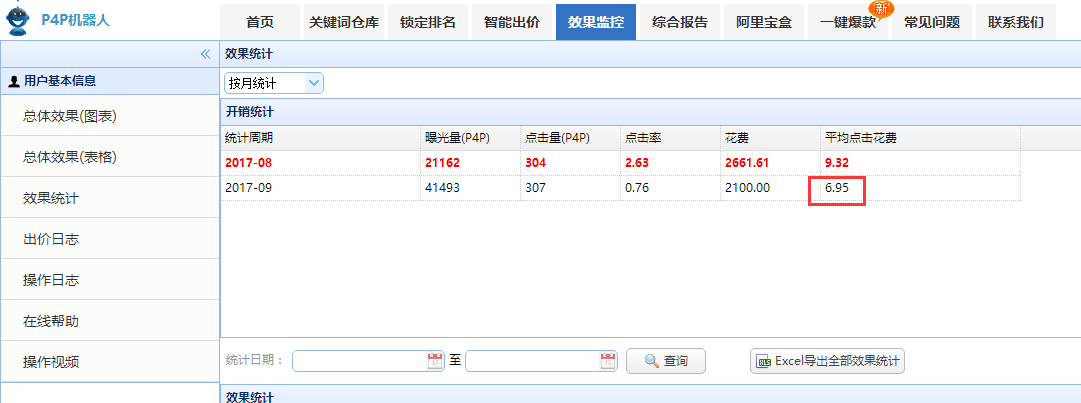Click the user icon beside 用户基本信息
Screen dimensions: 1081x403
[x=14, y=81]
